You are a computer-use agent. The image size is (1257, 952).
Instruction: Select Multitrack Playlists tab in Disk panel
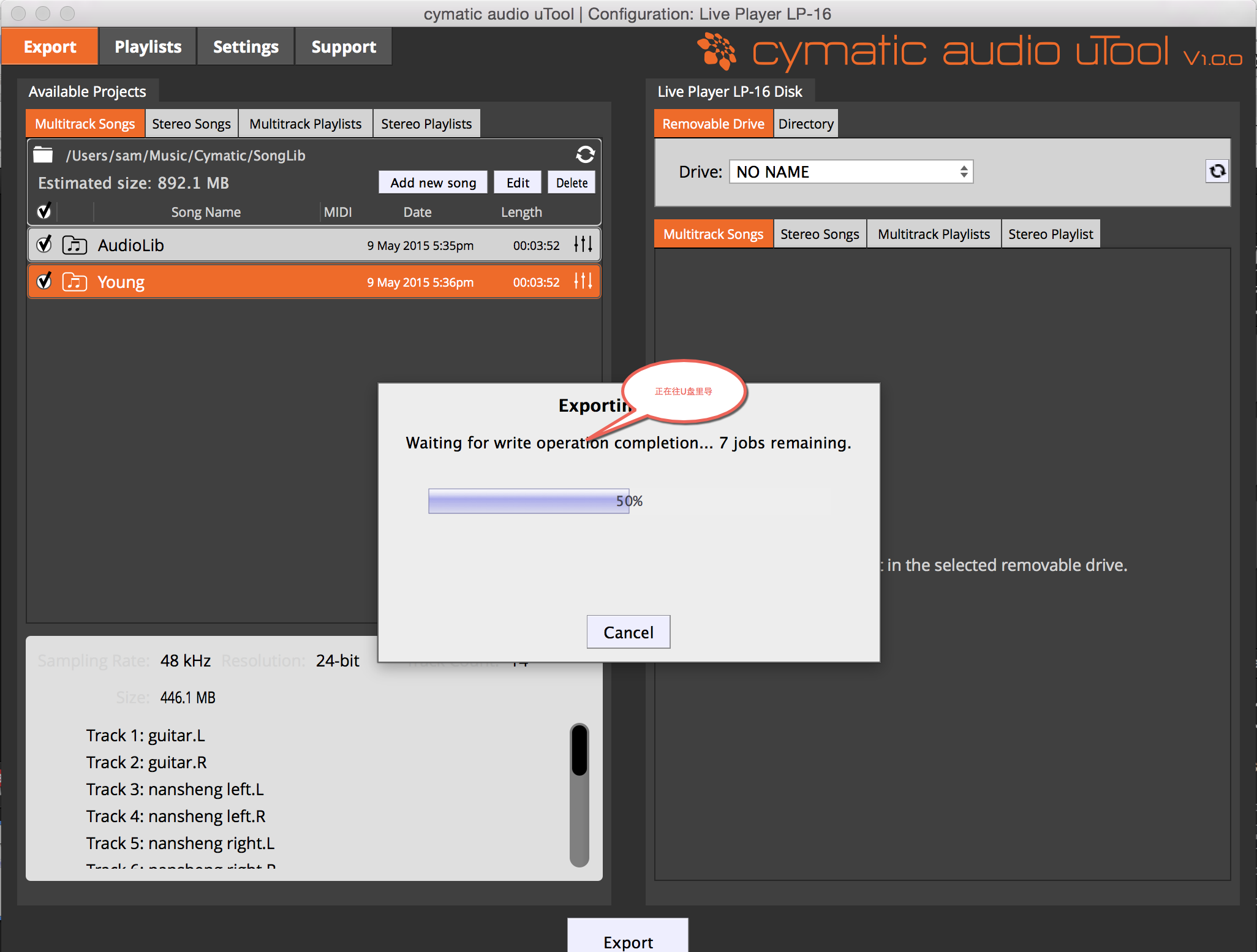934,234
